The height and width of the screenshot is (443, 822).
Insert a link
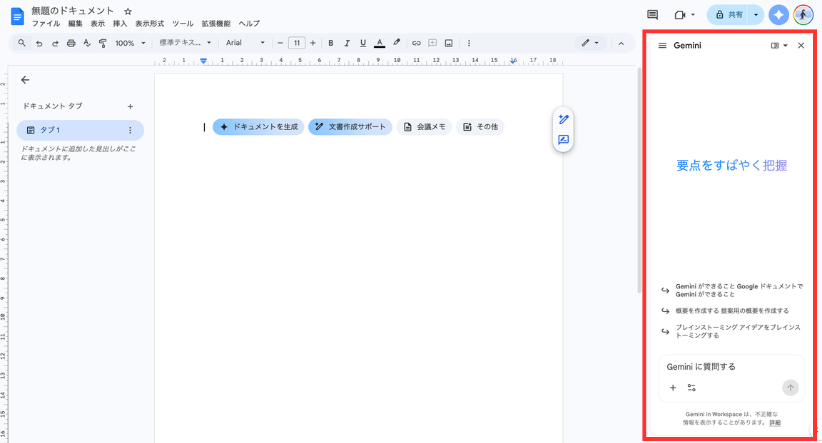tap(416, 44)
